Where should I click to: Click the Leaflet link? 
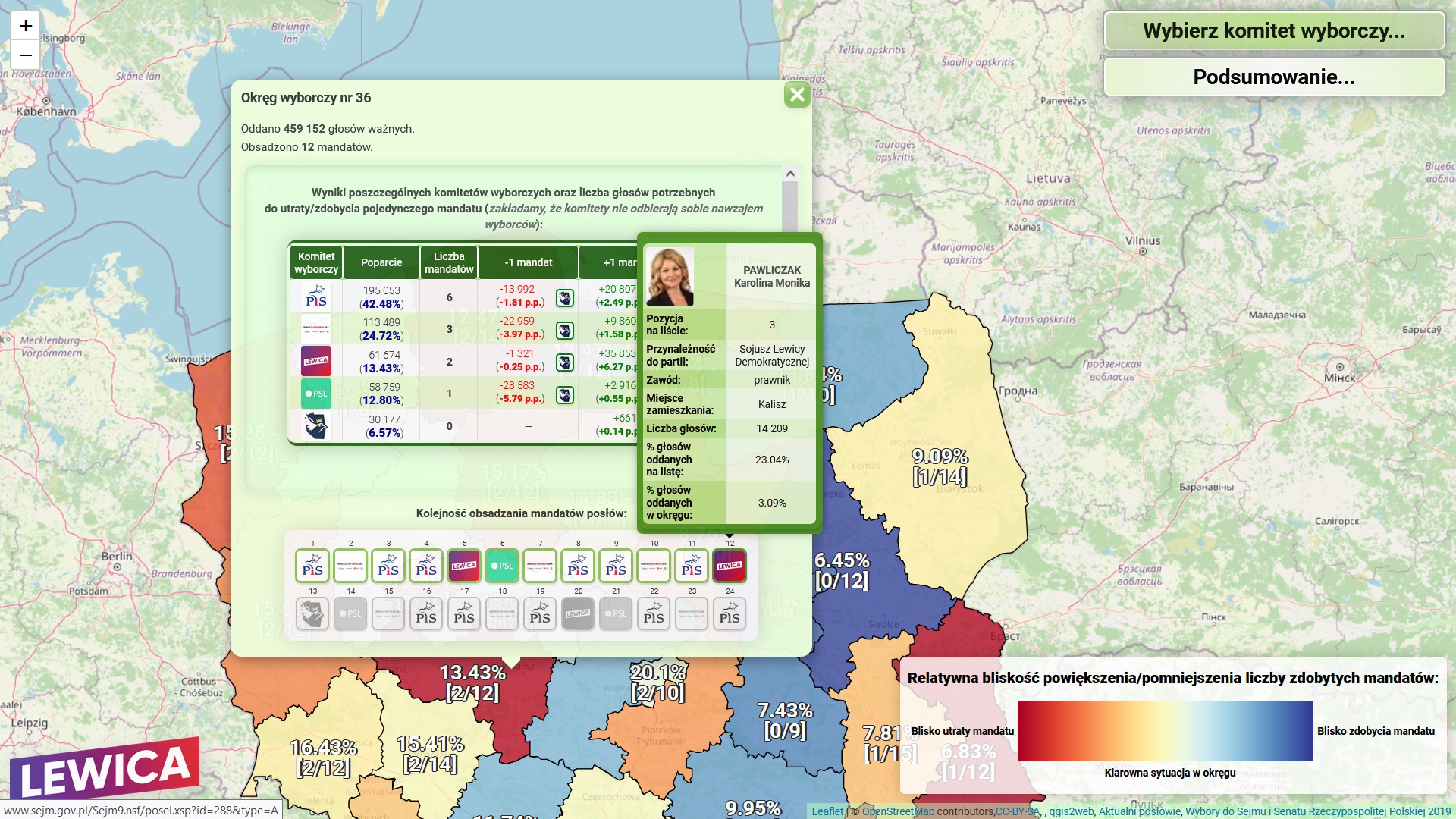[x=827, y=811]
